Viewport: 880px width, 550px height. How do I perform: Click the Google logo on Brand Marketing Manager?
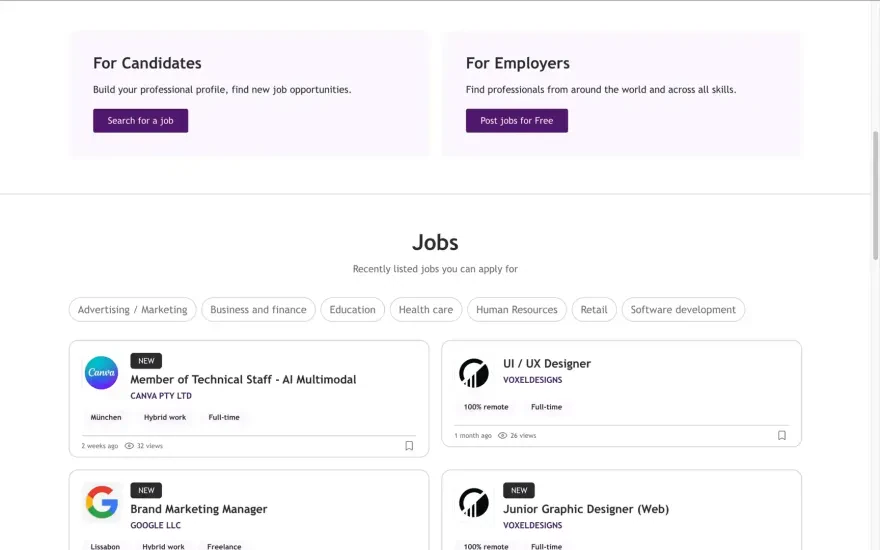pyautogui.click(x=102, y=502)
